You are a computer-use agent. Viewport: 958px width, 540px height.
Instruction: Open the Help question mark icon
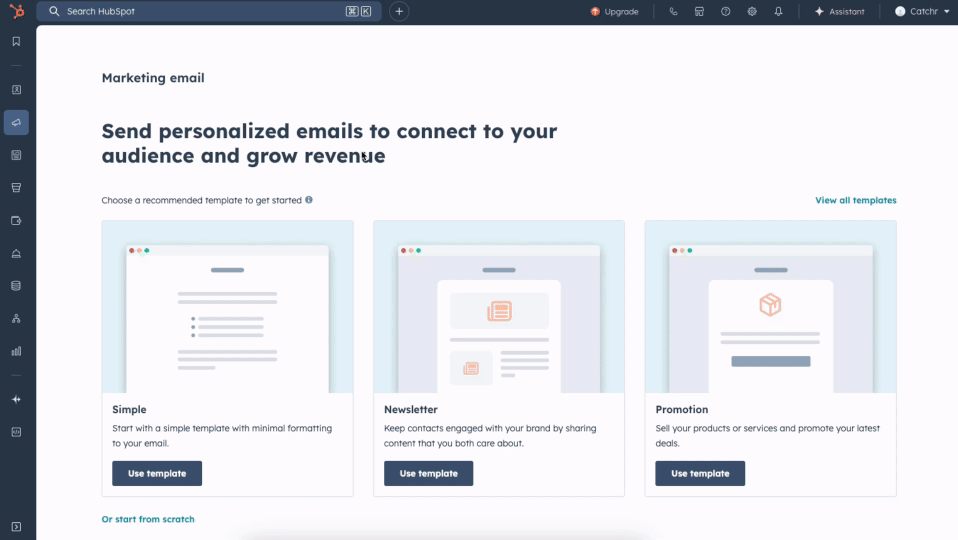(726, 11)
